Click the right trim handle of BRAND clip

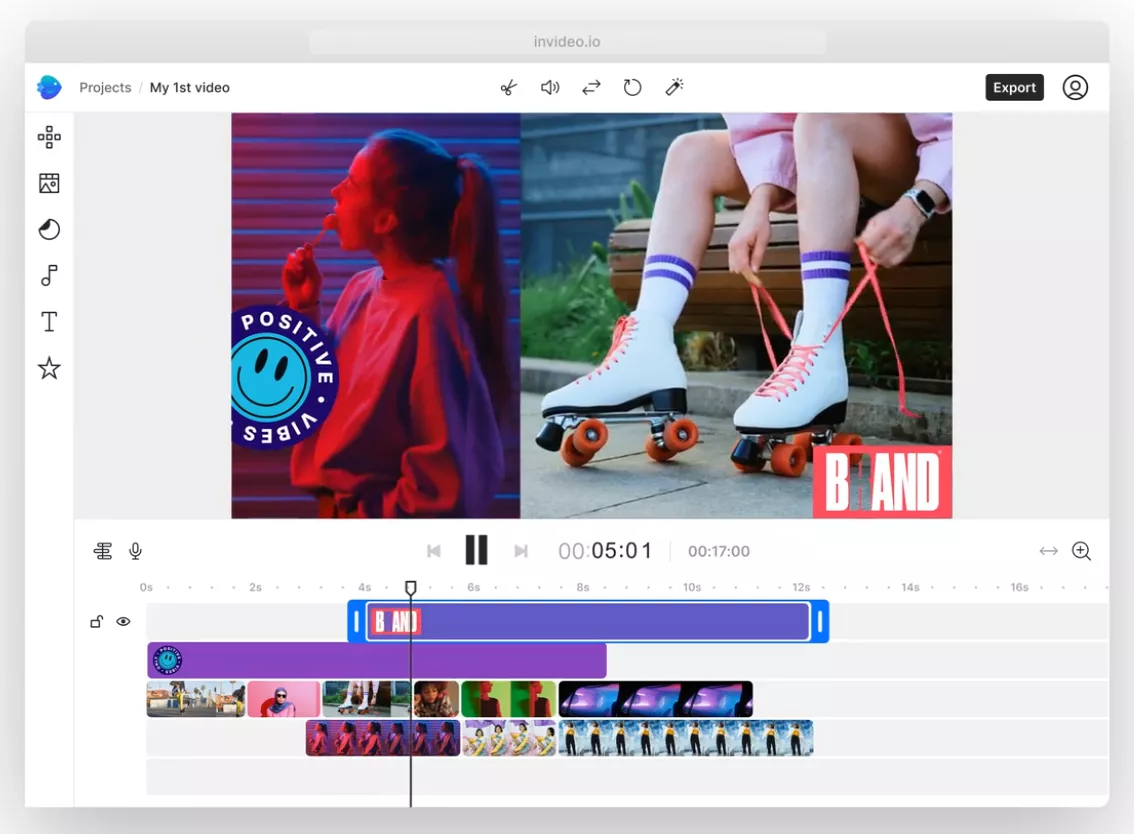pyautogui.click(x=819, y=621)
